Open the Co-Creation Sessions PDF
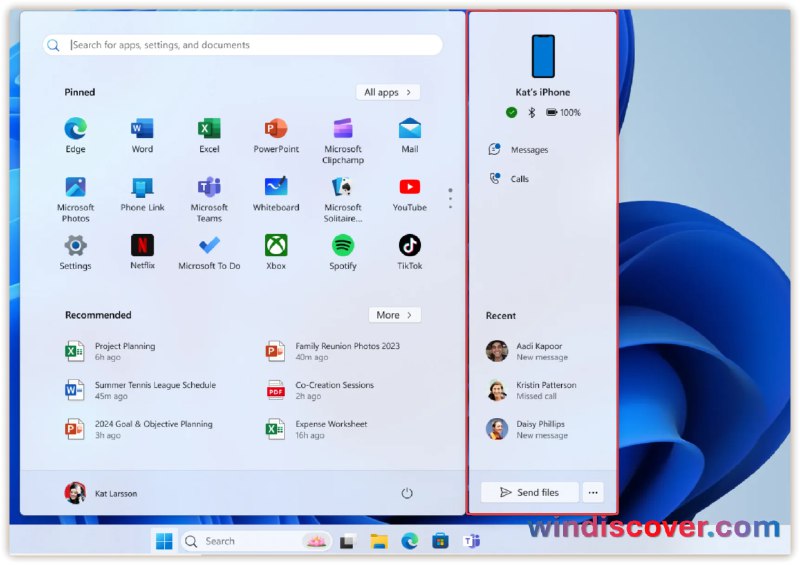Viewport: 800px width, 567px height. pyautogui.click(x=320, y=390)
